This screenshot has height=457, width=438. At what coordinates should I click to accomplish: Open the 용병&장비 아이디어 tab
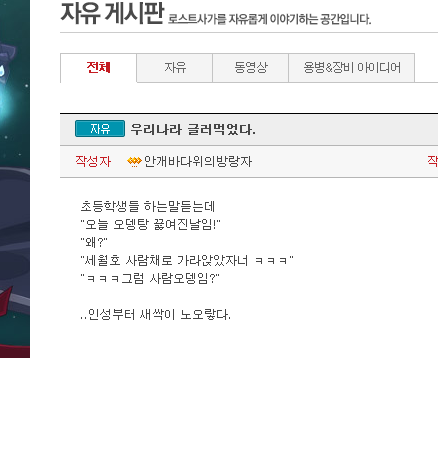pos(352,68)
